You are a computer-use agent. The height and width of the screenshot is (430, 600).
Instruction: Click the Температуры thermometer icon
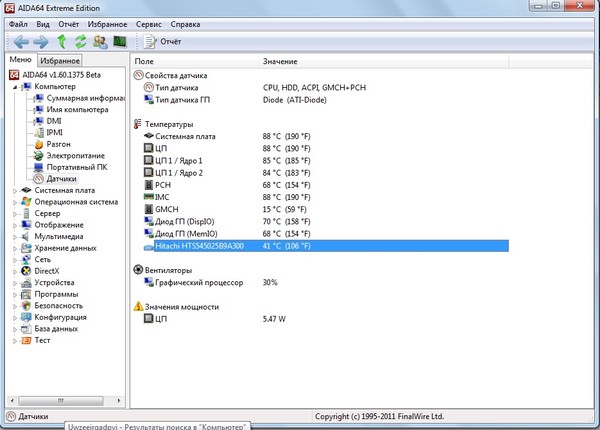(138, 124)
